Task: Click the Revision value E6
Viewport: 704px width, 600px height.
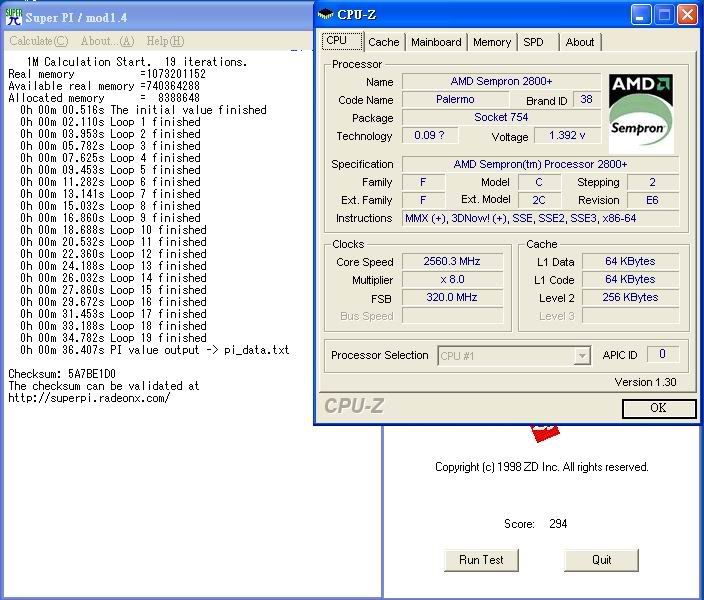Action: point(652,200)
